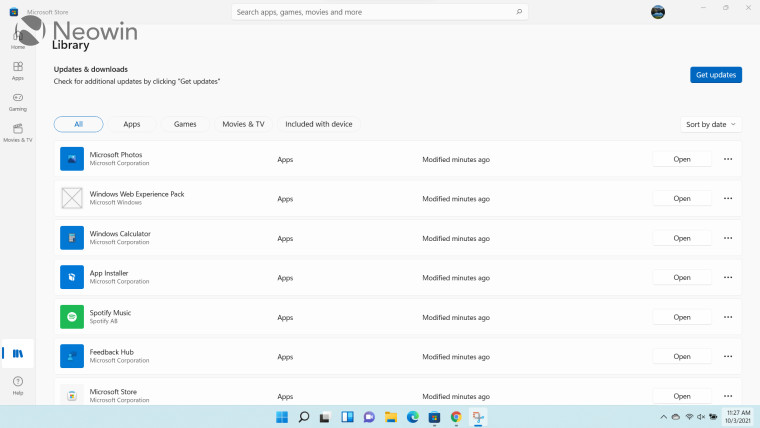Focus the Search apps, games, movies field

tap(380, 12)
